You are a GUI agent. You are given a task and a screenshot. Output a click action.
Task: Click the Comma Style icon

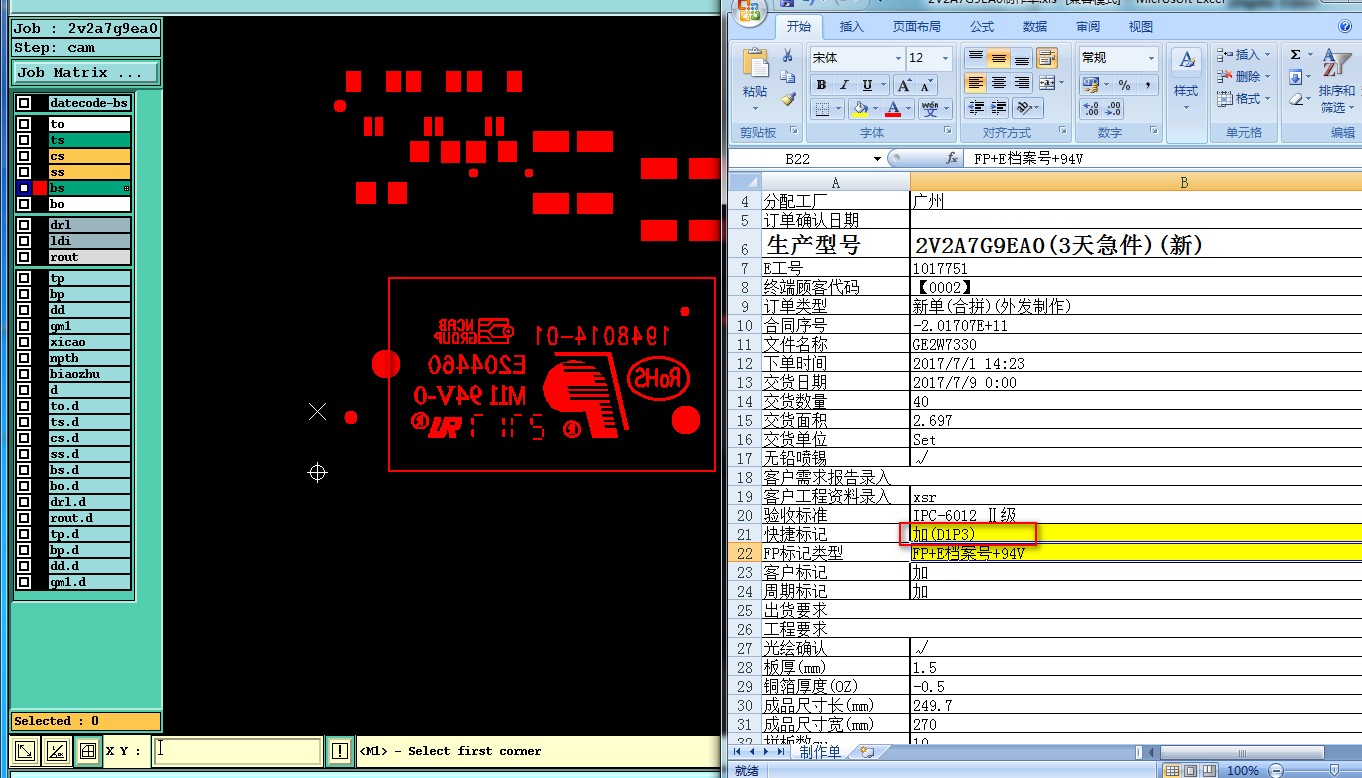click(x=1147, y=85)
